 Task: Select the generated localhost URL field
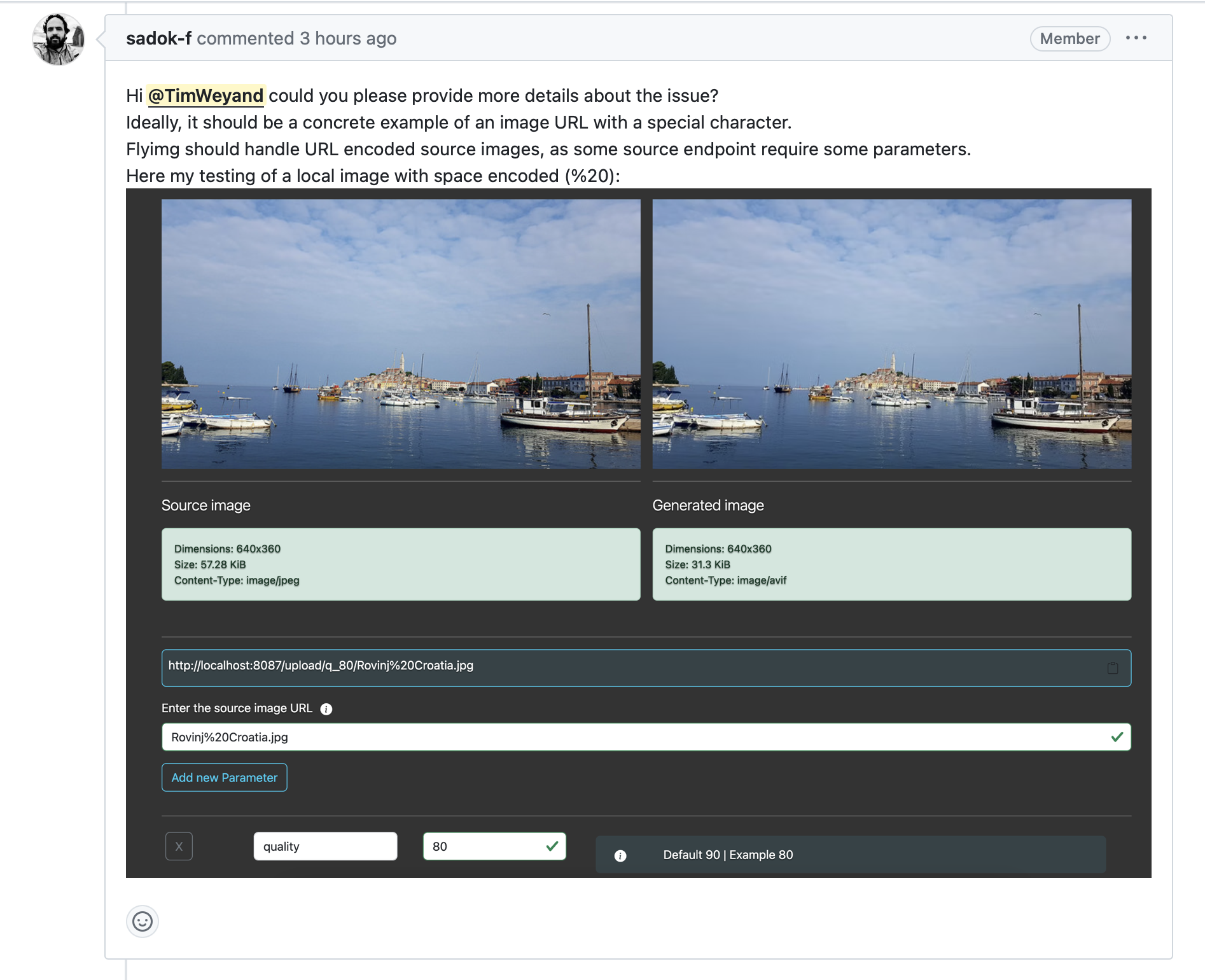tap(630, 667)
